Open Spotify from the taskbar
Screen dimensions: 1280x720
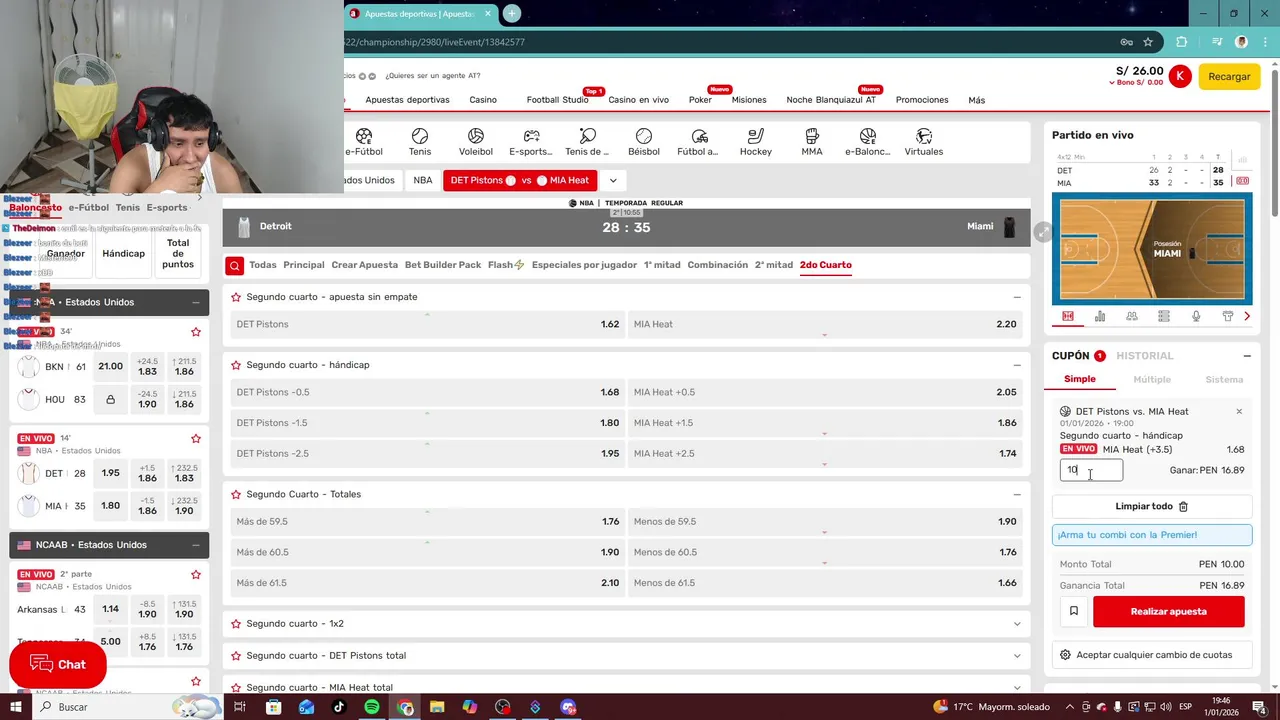click(x=372, y=707)
